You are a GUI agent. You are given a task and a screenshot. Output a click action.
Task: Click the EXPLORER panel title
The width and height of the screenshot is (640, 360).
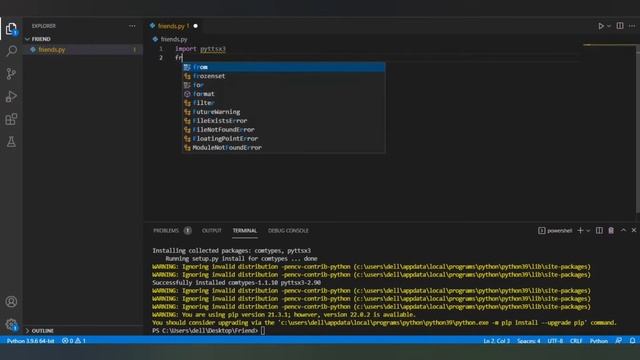(x=44, y=26)
